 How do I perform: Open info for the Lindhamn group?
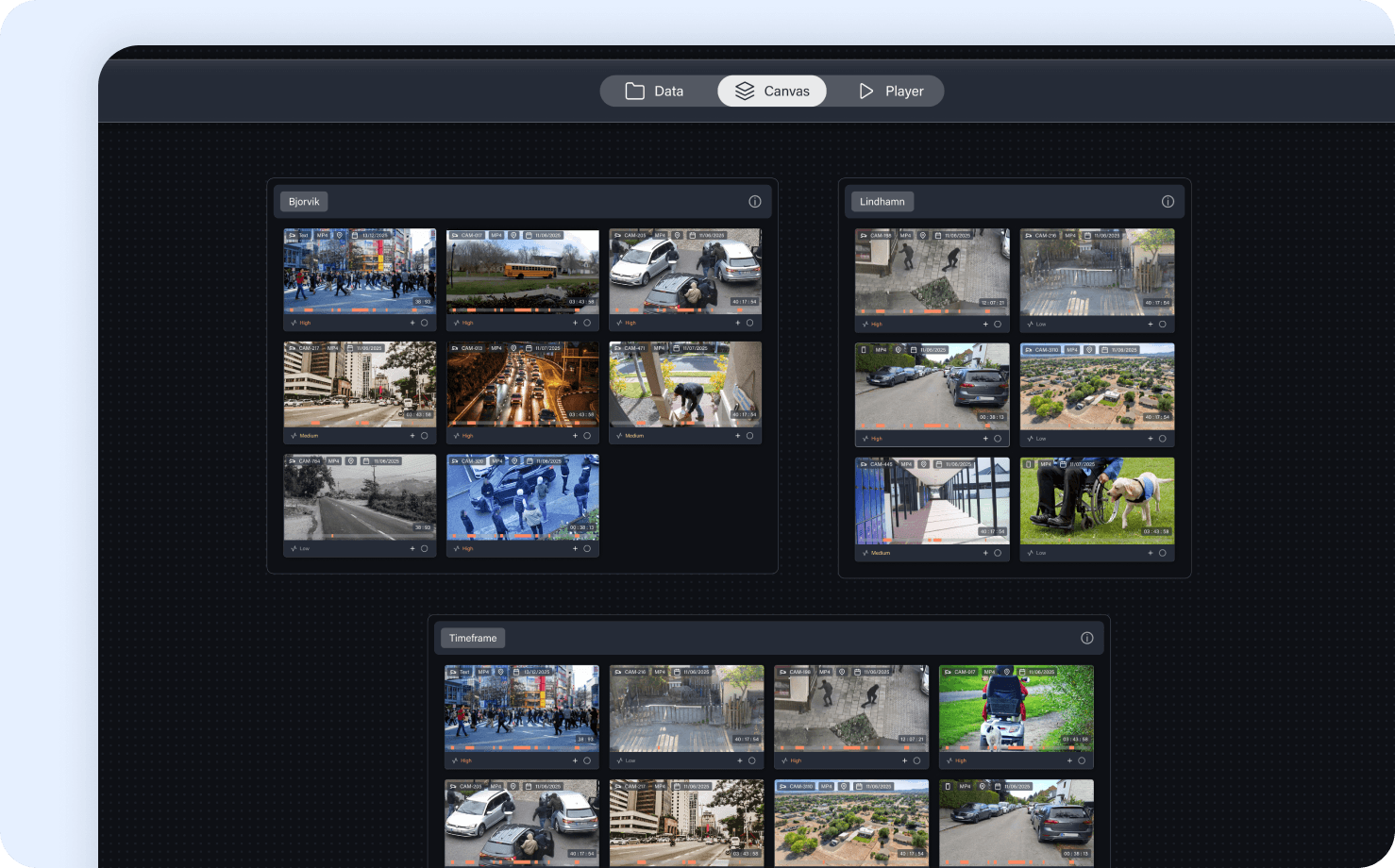1168,202
